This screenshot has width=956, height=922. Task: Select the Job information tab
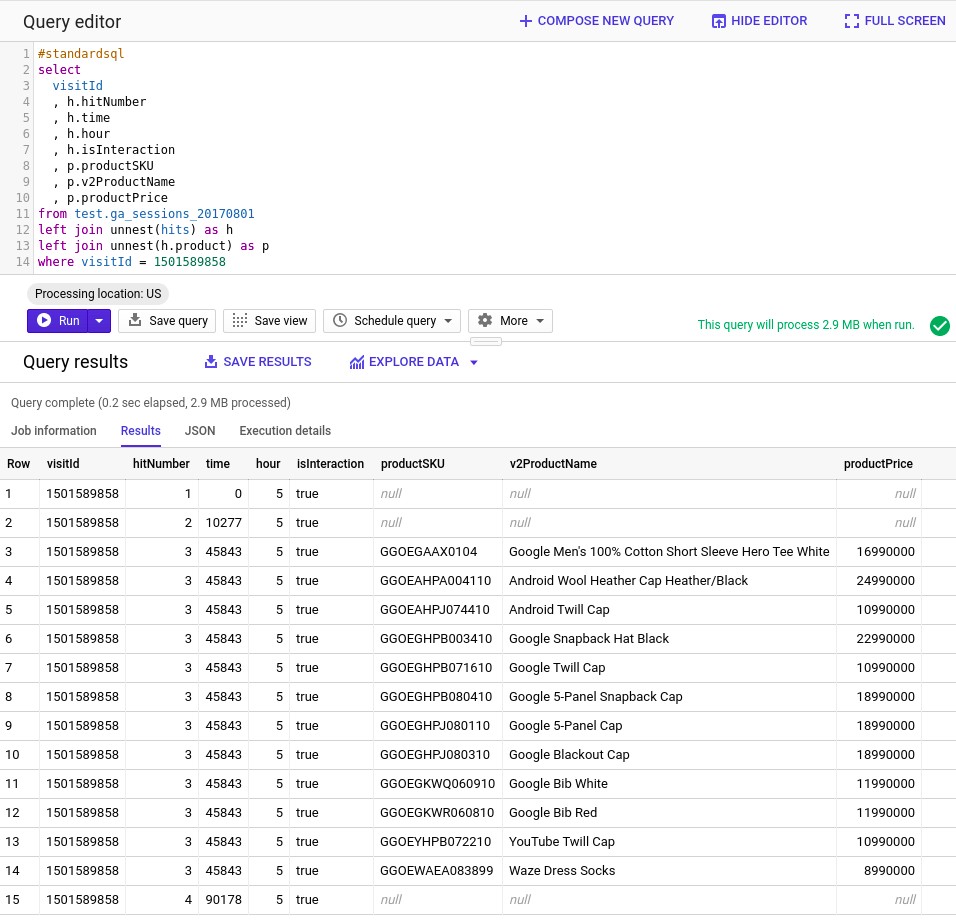click(x=53, y=431)
